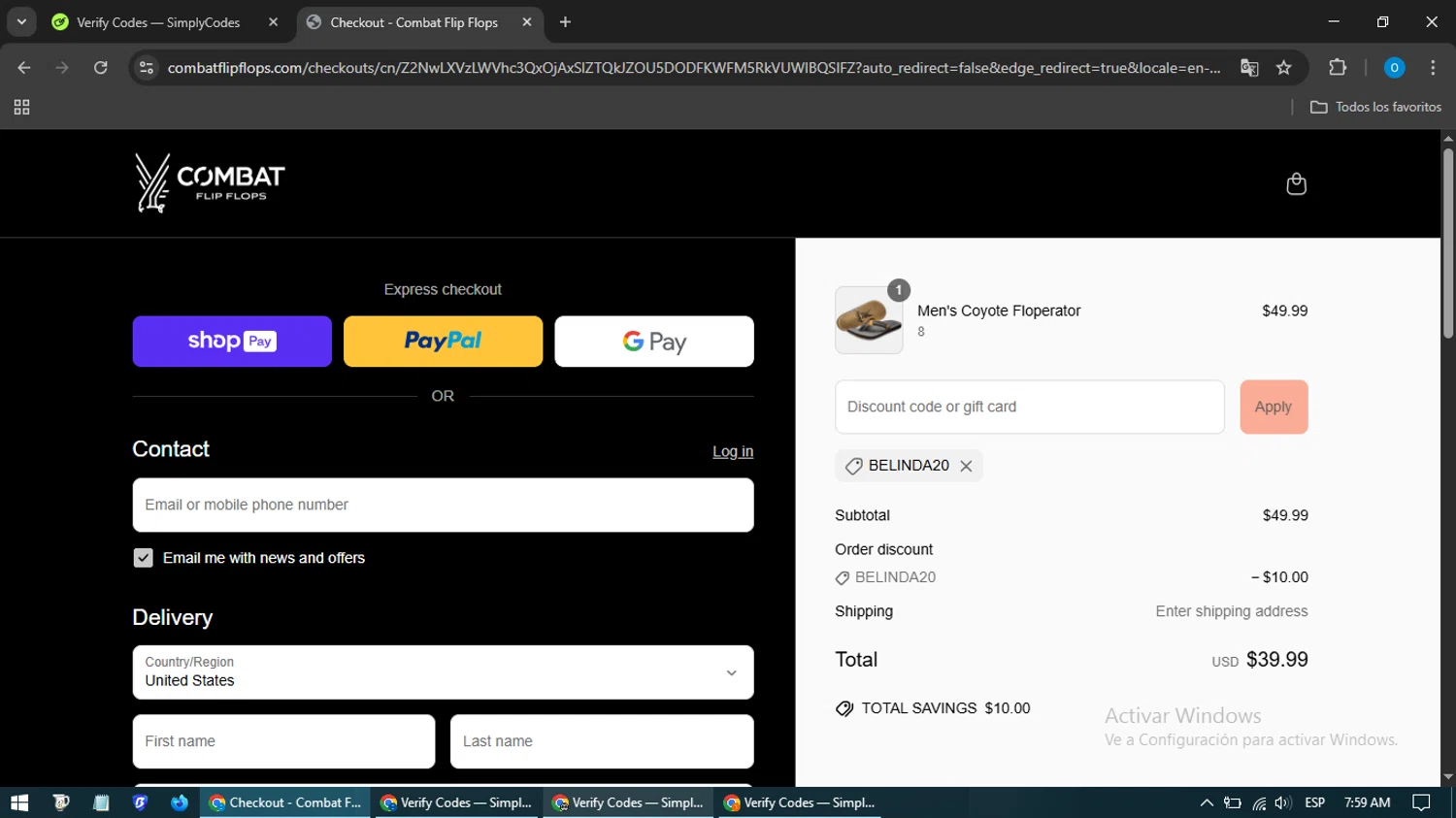
Task: Reload the checkout page
Action: (x=100, y=68)
